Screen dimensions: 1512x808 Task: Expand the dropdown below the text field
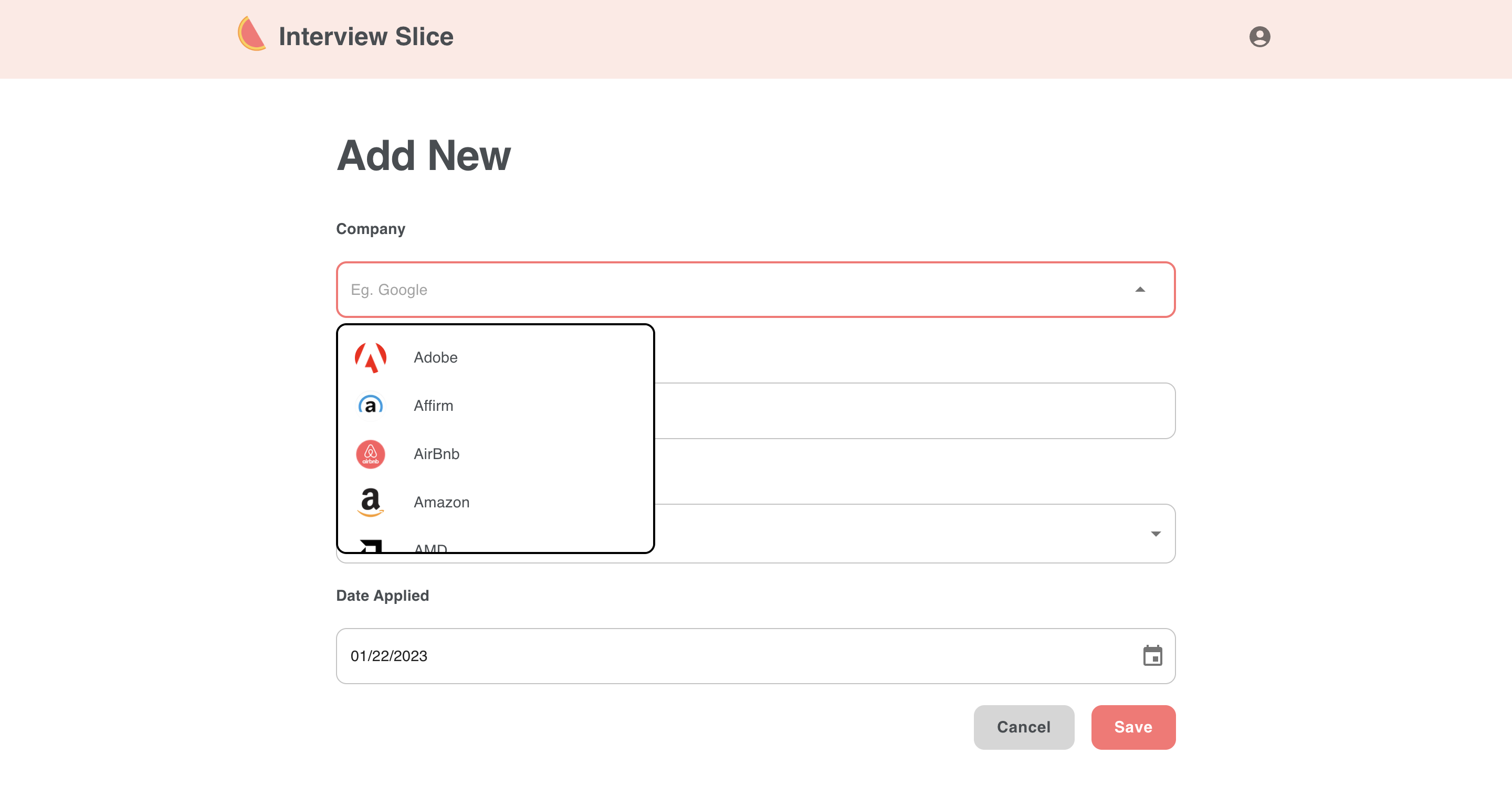point(1156,534)
